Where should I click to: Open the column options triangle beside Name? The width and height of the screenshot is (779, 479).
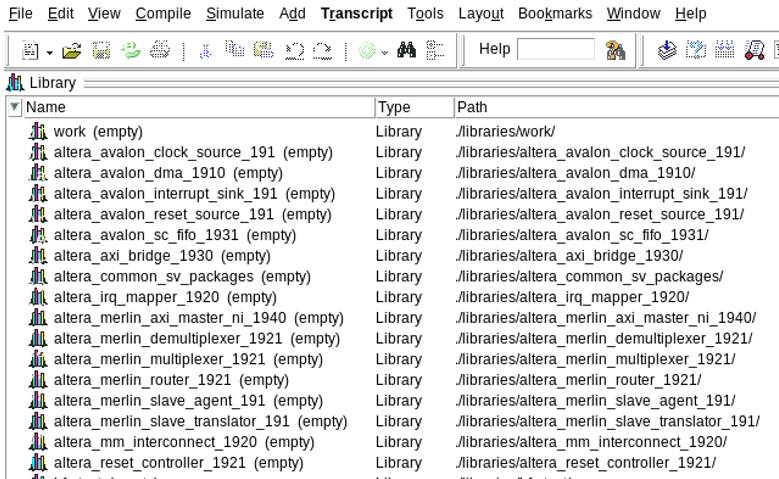[x=14, y=107]
